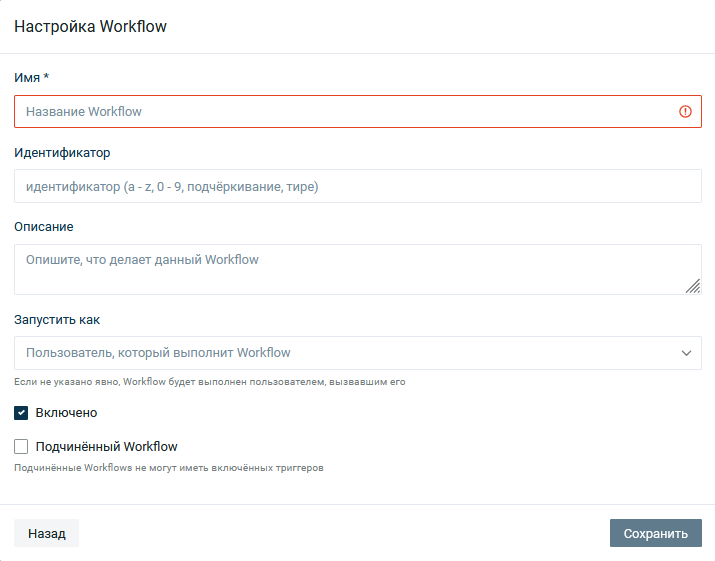
Task: Click the Имя * field label
Action: coord(31,78)
